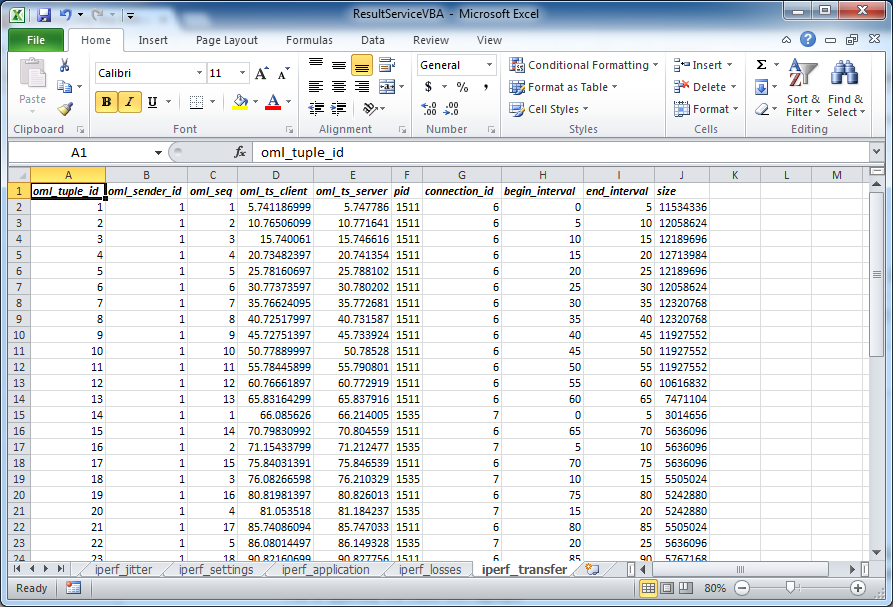Open the Font size dropdown
Screen dimensions: 894x609
click(242, 73)
